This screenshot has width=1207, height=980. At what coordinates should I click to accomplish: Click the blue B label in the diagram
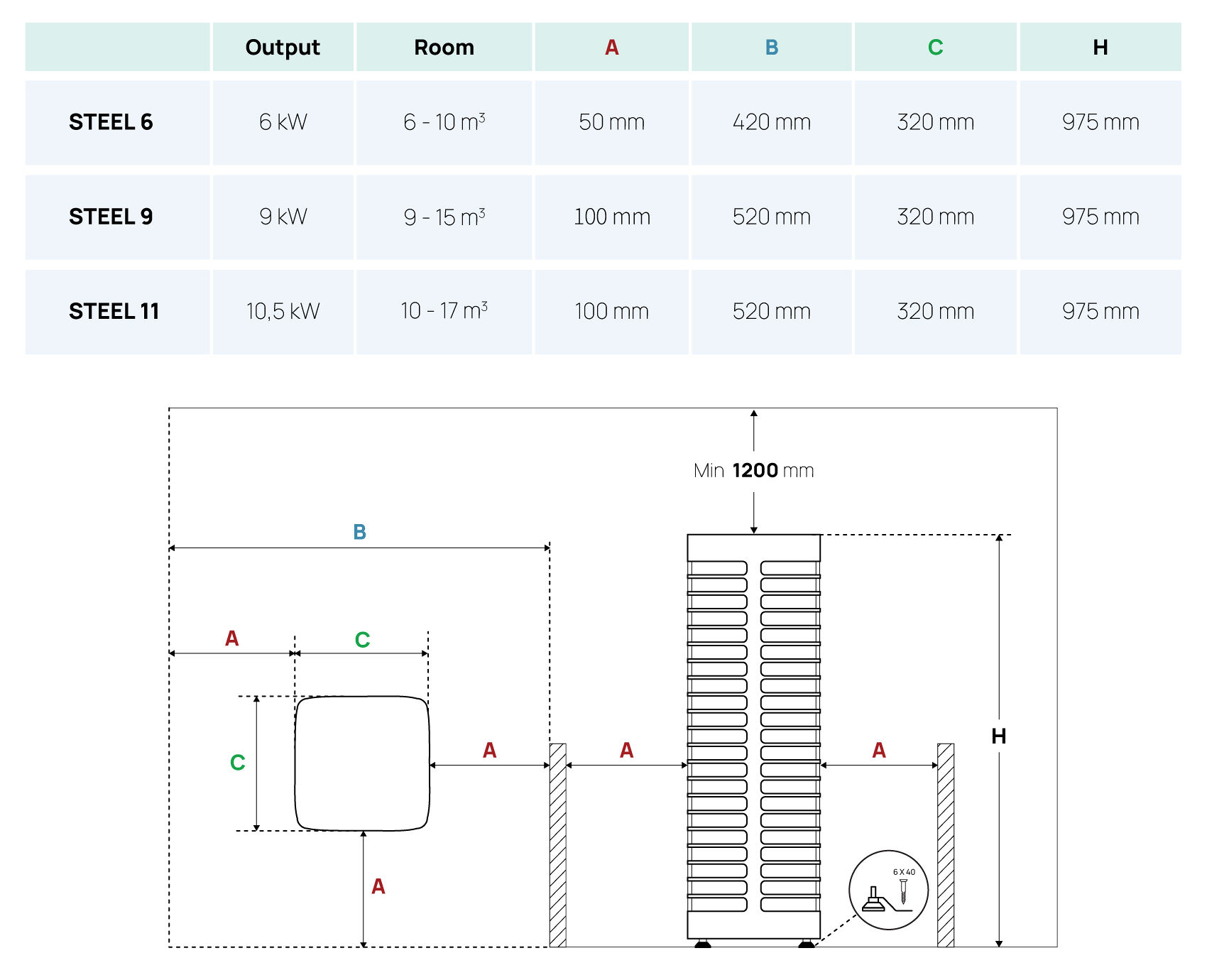tap(359, 532)
